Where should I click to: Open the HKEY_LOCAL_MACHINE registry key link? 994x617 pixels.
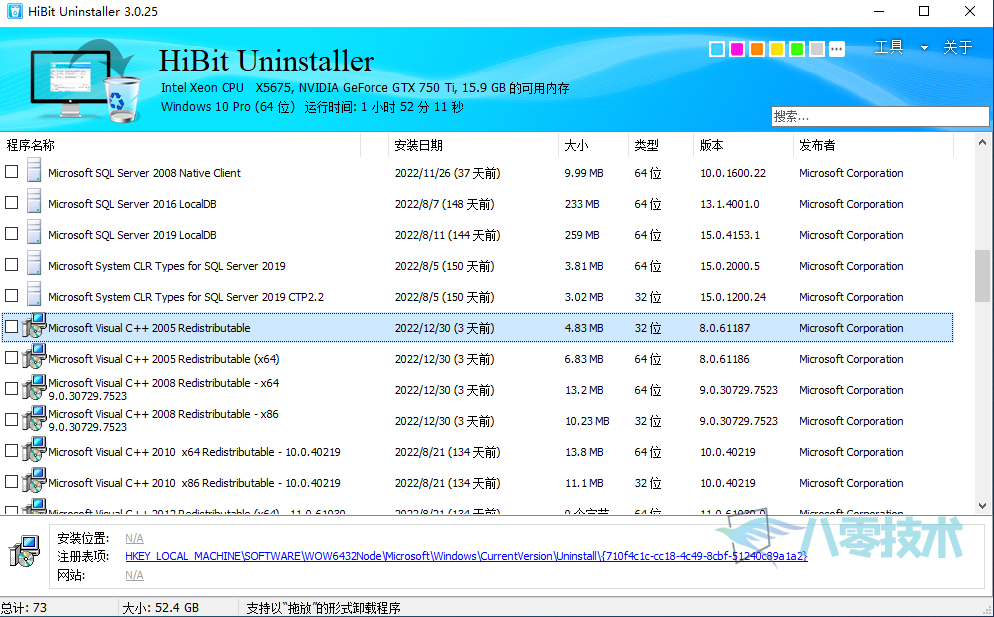click(466, 557)
